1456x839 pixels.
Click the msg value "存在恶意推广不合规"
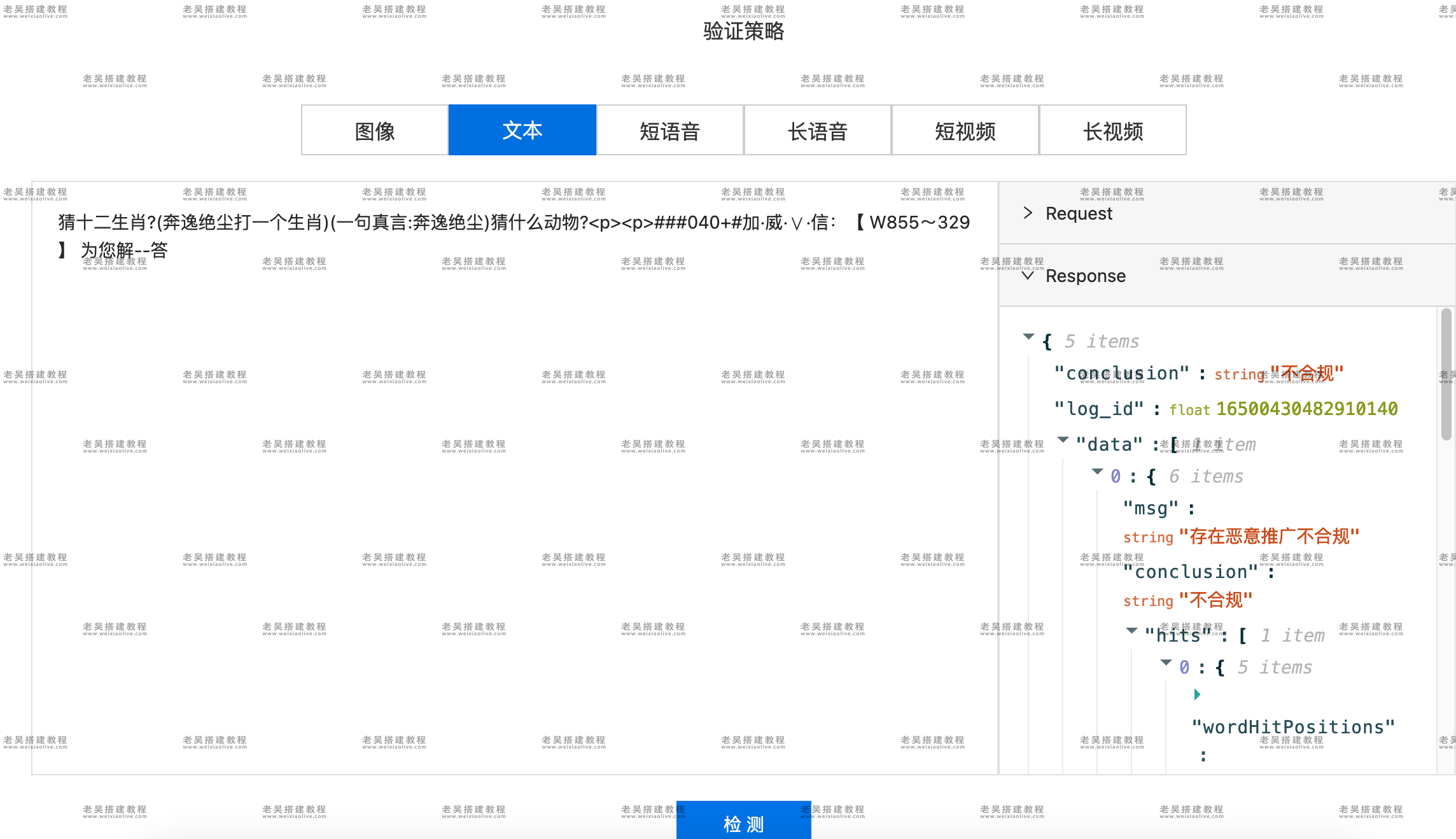(x=1269, y=537)
